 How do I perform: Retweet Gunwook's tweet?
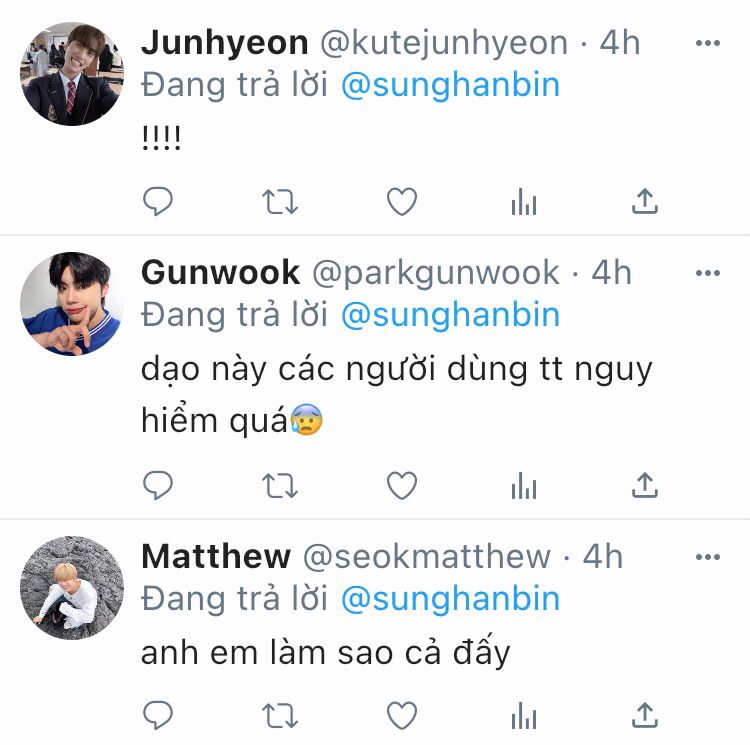point(280,486)
